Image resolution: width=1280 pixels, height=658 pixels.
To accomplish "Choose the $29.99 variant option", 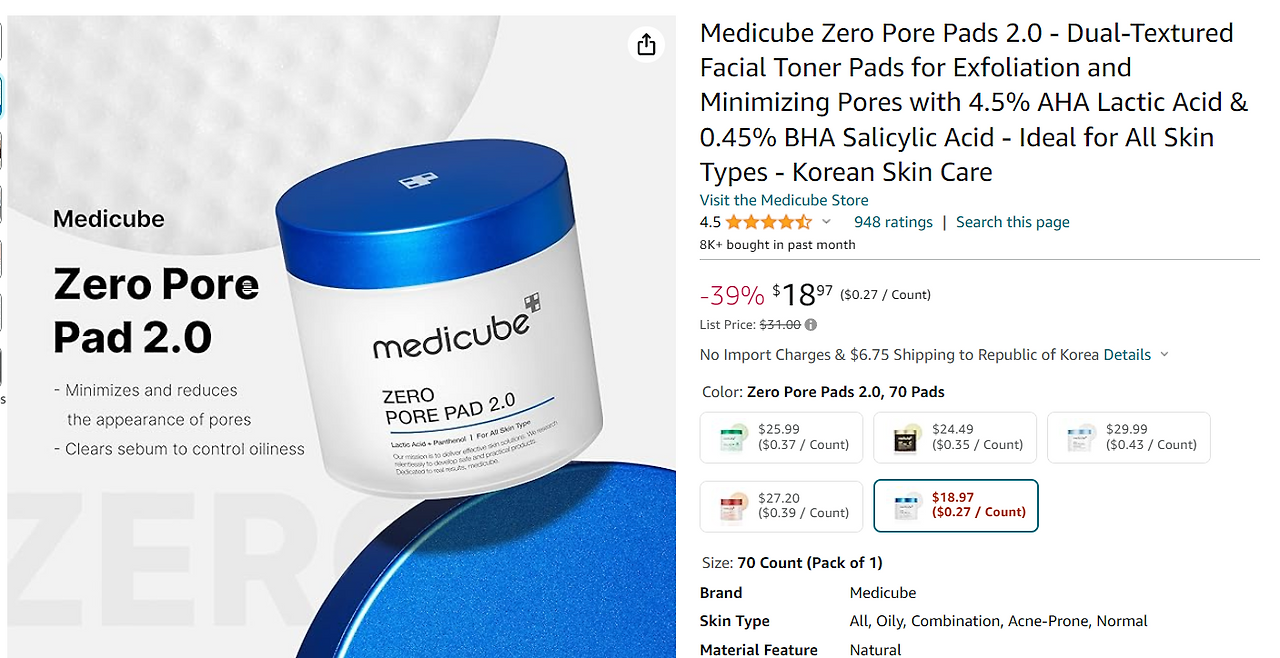I will (1129, 437).
